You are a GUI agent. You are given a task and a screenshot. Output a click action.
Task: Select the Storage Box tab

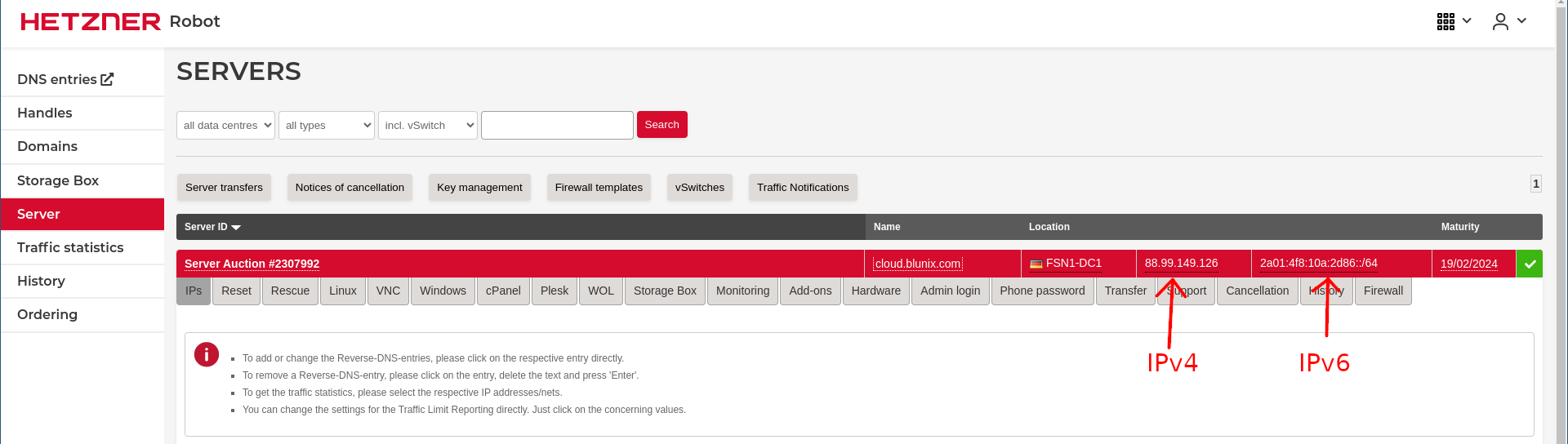pyautogui.click(x=665, y=291)
